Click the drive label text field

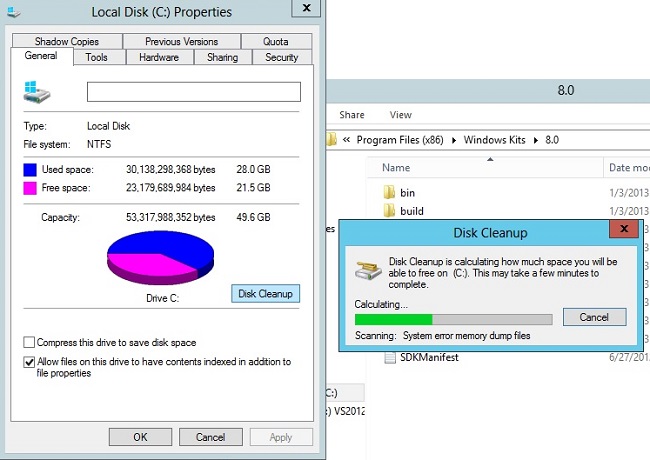coord(193,92)
